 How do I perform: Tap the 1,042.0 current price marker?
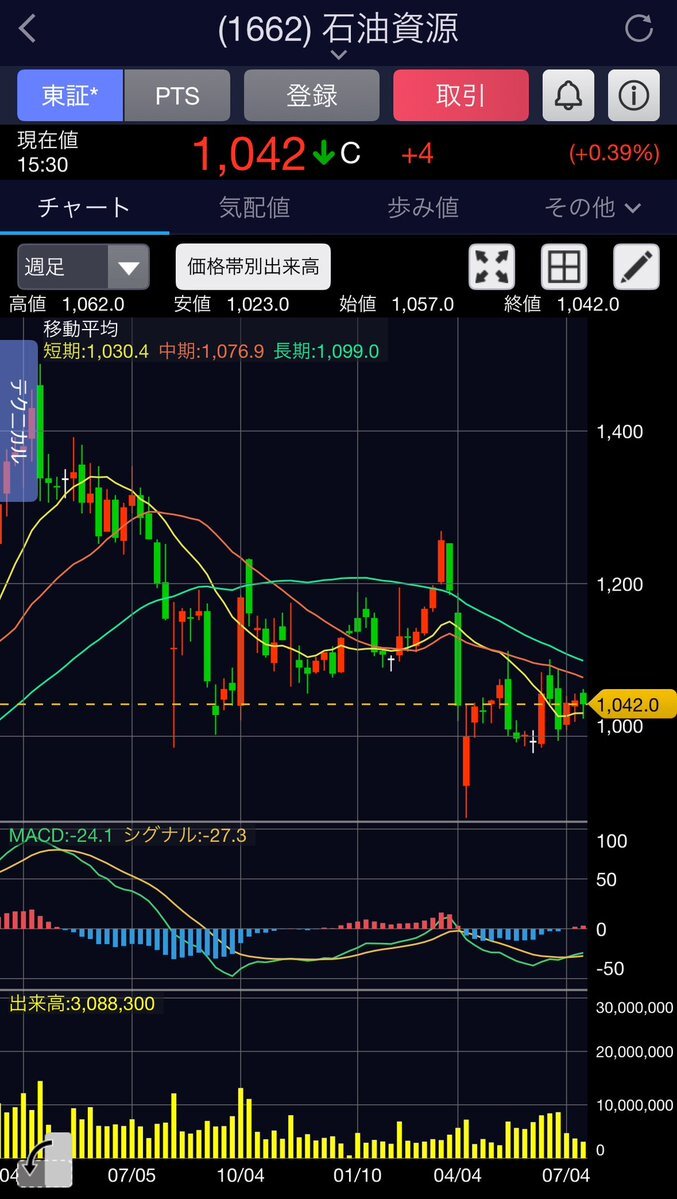(x=634, y=704)
